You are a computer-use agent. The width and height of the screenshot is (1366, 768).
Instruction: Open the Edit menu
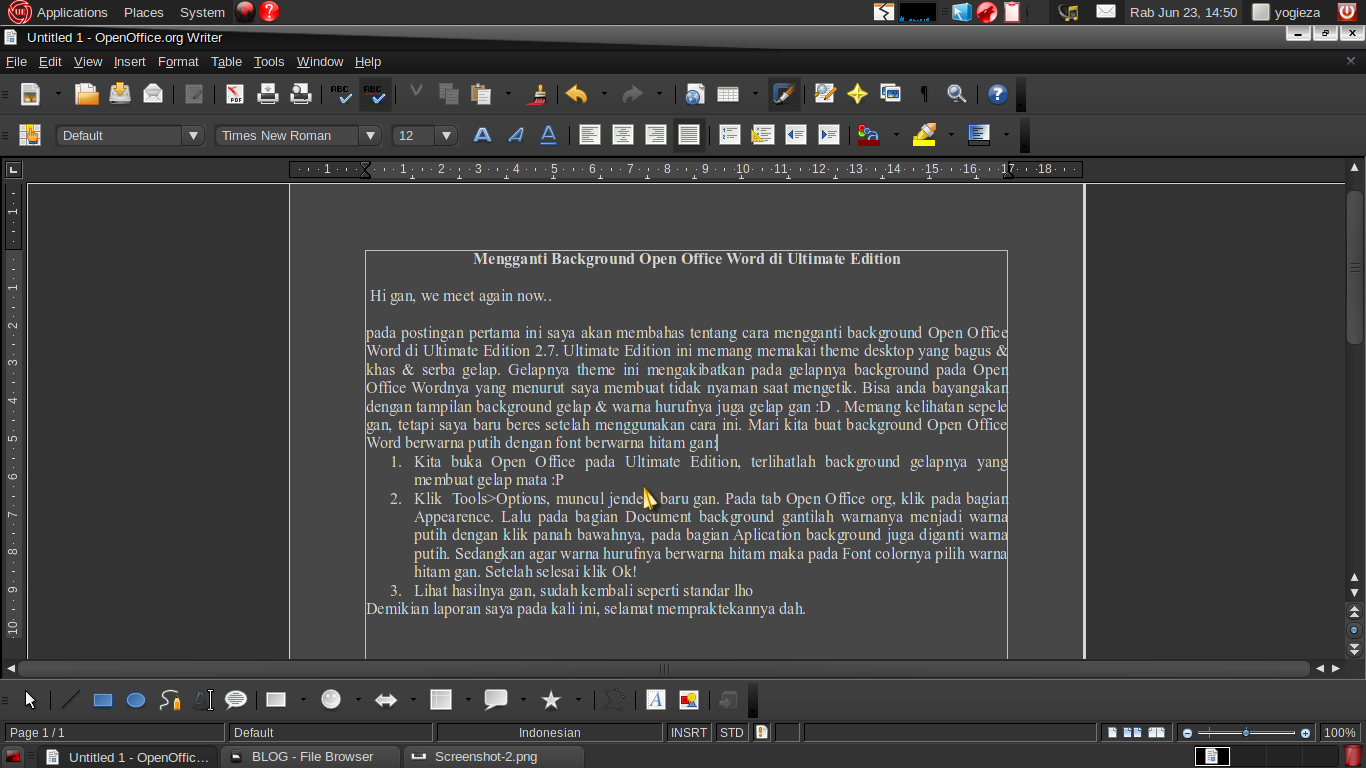tap(50, 62)
